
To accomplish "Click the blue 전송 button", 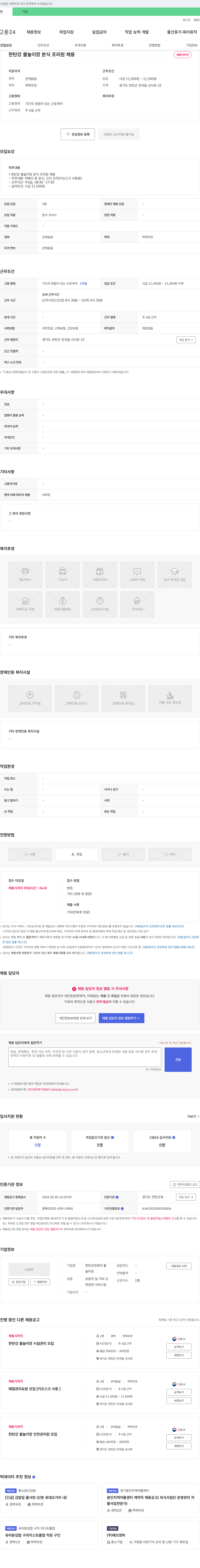I will click(x=178, y=1060).
